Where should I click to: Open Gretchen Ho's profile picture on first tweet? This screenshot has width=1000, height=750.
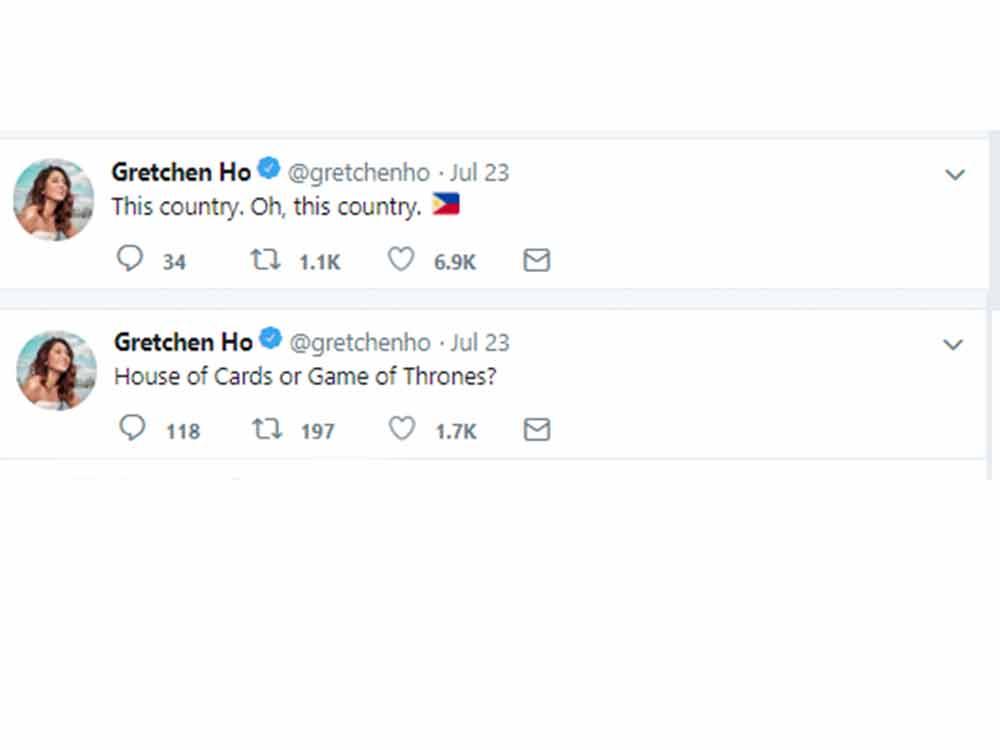[52, 200]
